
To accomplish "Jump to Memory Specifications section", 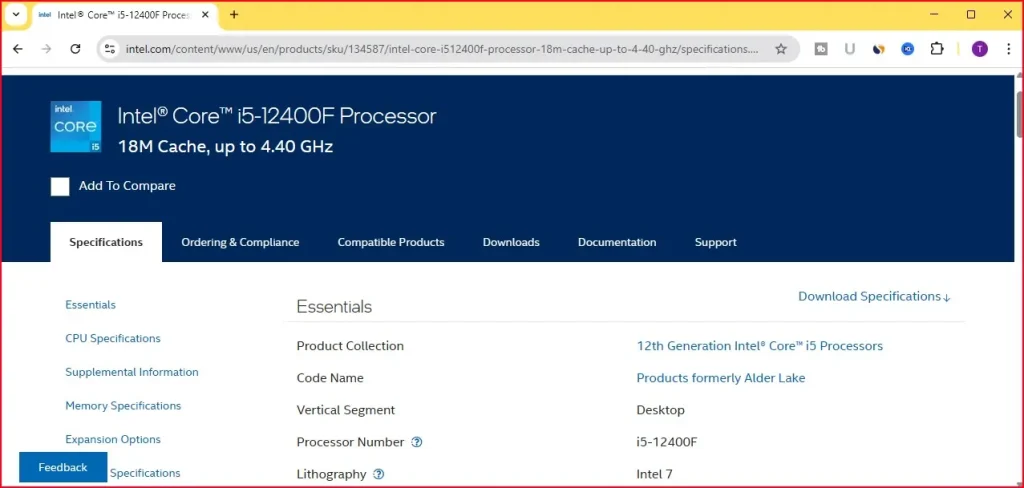I will [x=123, y=406].
